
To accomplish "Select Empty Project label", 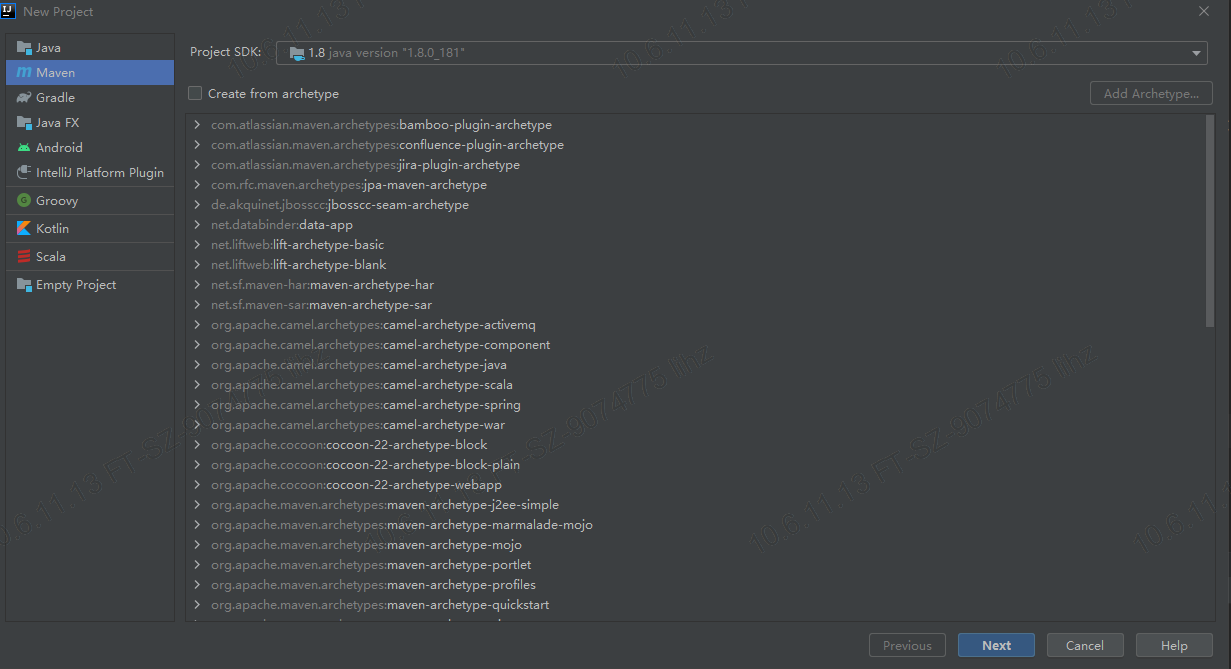I will point(76,284).
